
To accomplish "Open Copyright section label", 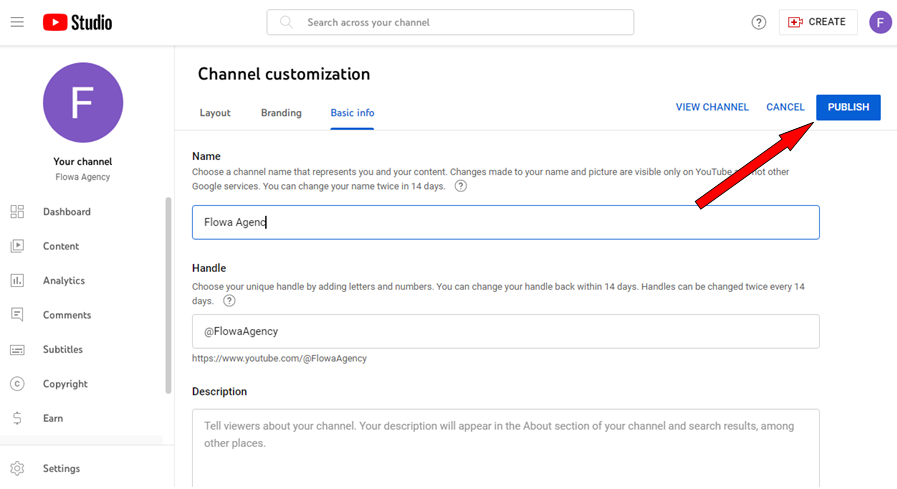I will tap(65, 384).
